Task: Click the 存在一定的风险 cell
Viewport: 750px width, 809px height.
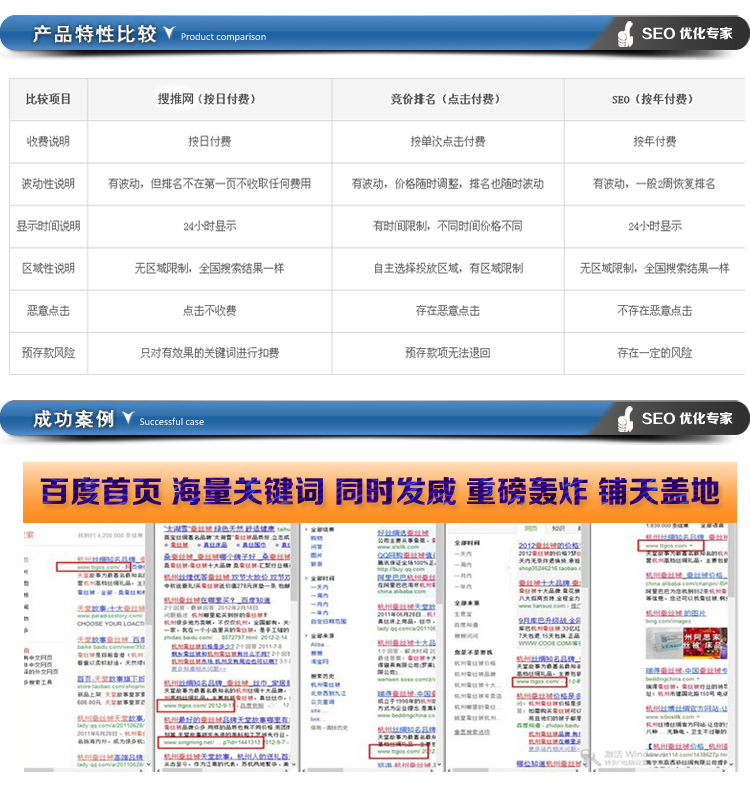Action: pos(655,353)
